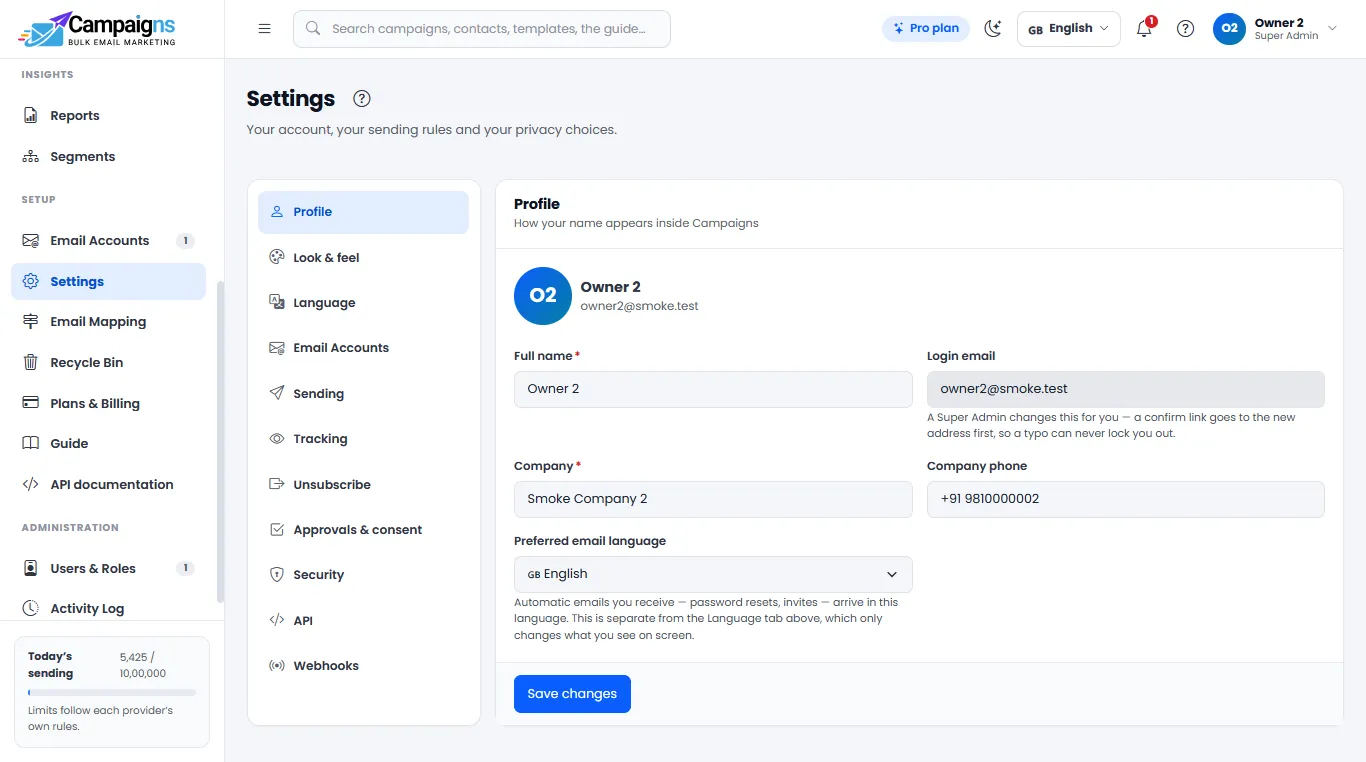Click the help icon beside Settings title
Viewport: 1366px width, 762px height.
[362, 98]
